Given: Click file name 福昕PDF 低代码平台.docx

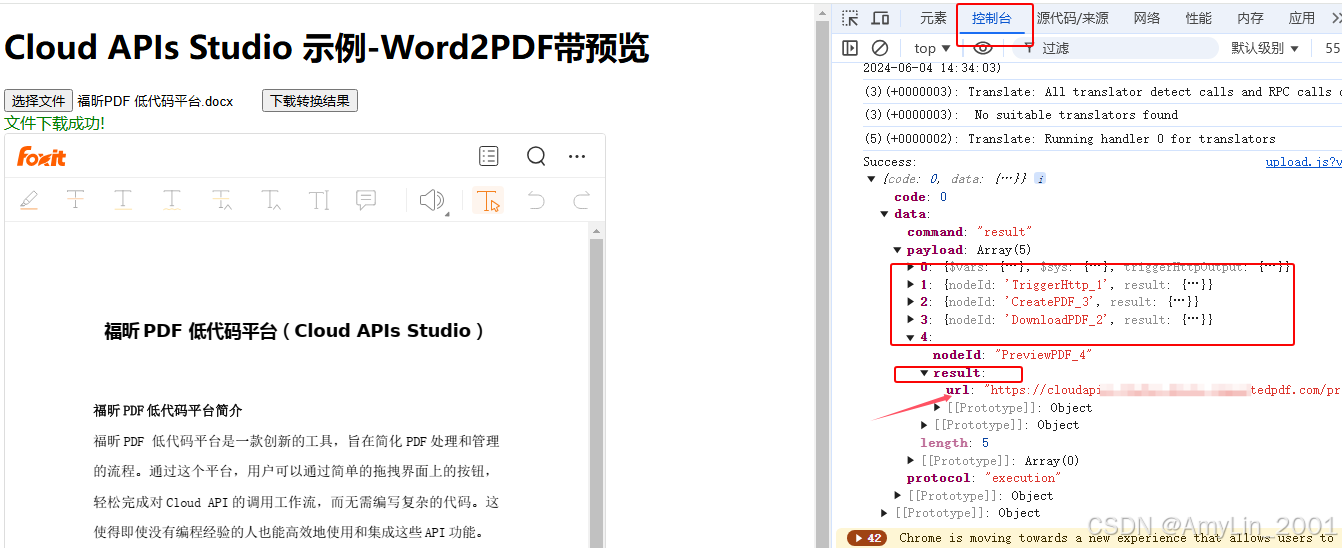Looking at the screenshot, I should (155, 101).
